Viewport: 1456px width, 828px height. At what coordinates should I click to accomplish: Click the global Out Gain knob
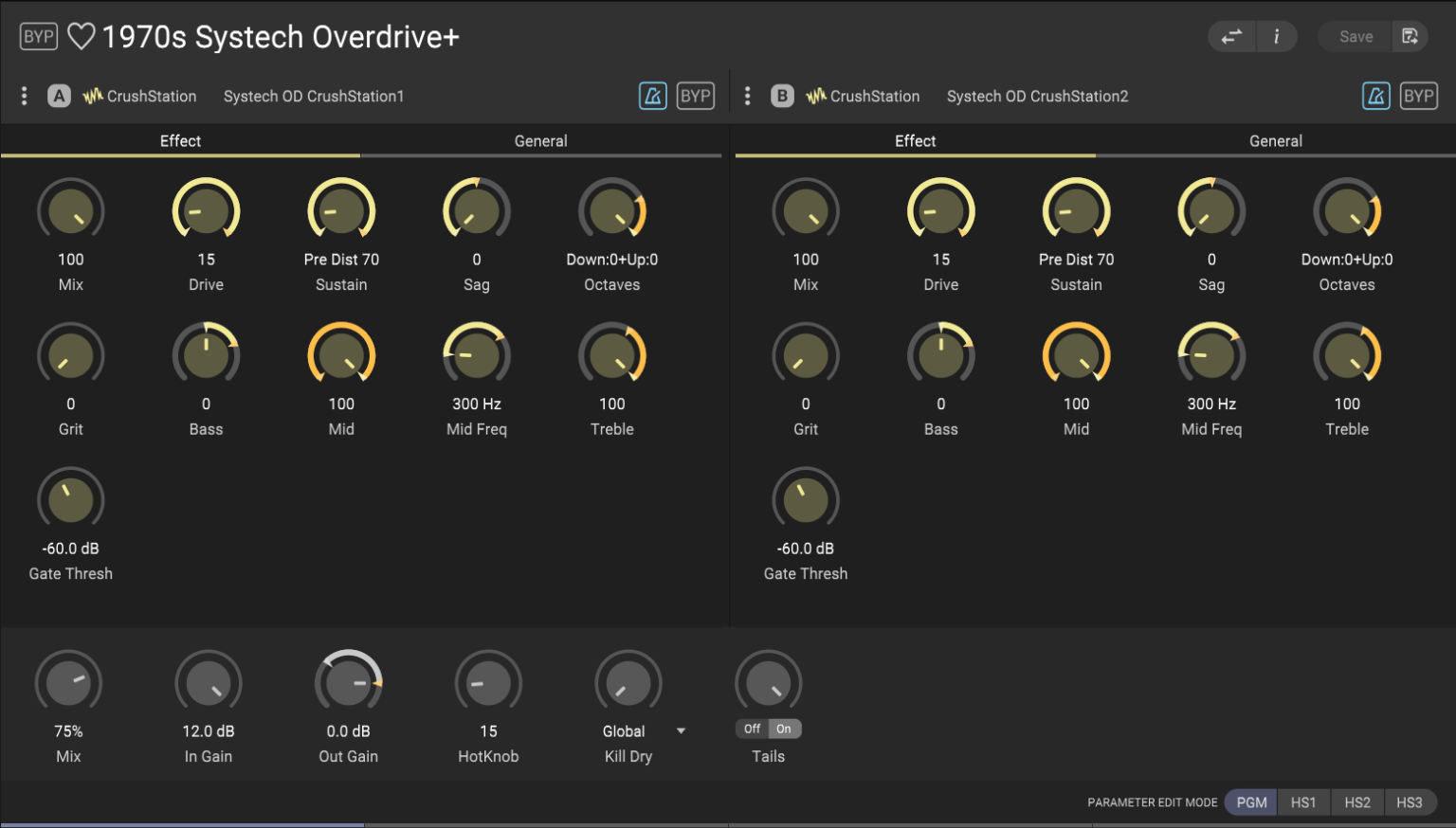coord(349,682)
